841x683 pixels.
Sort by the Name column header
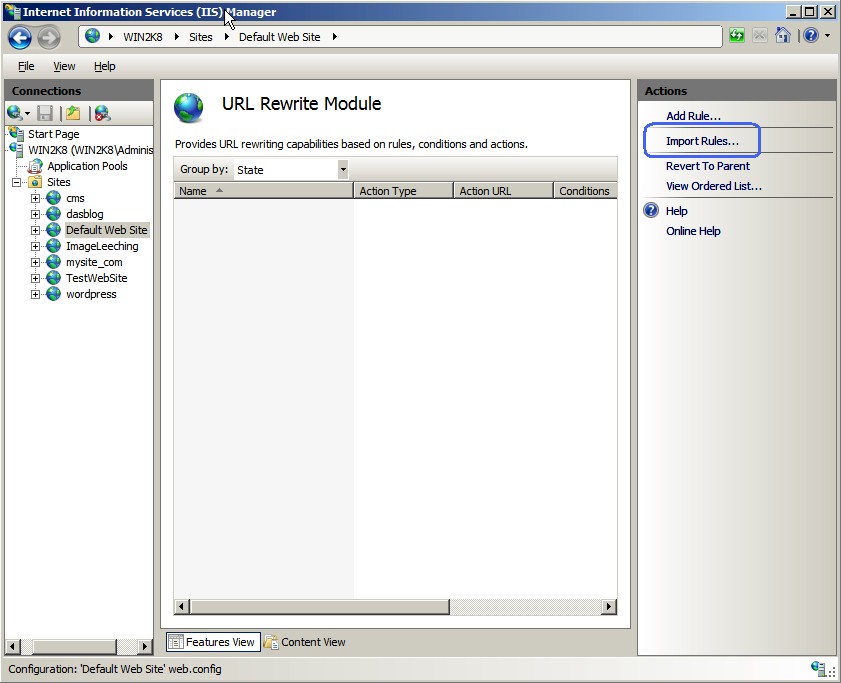pos(263,191)
